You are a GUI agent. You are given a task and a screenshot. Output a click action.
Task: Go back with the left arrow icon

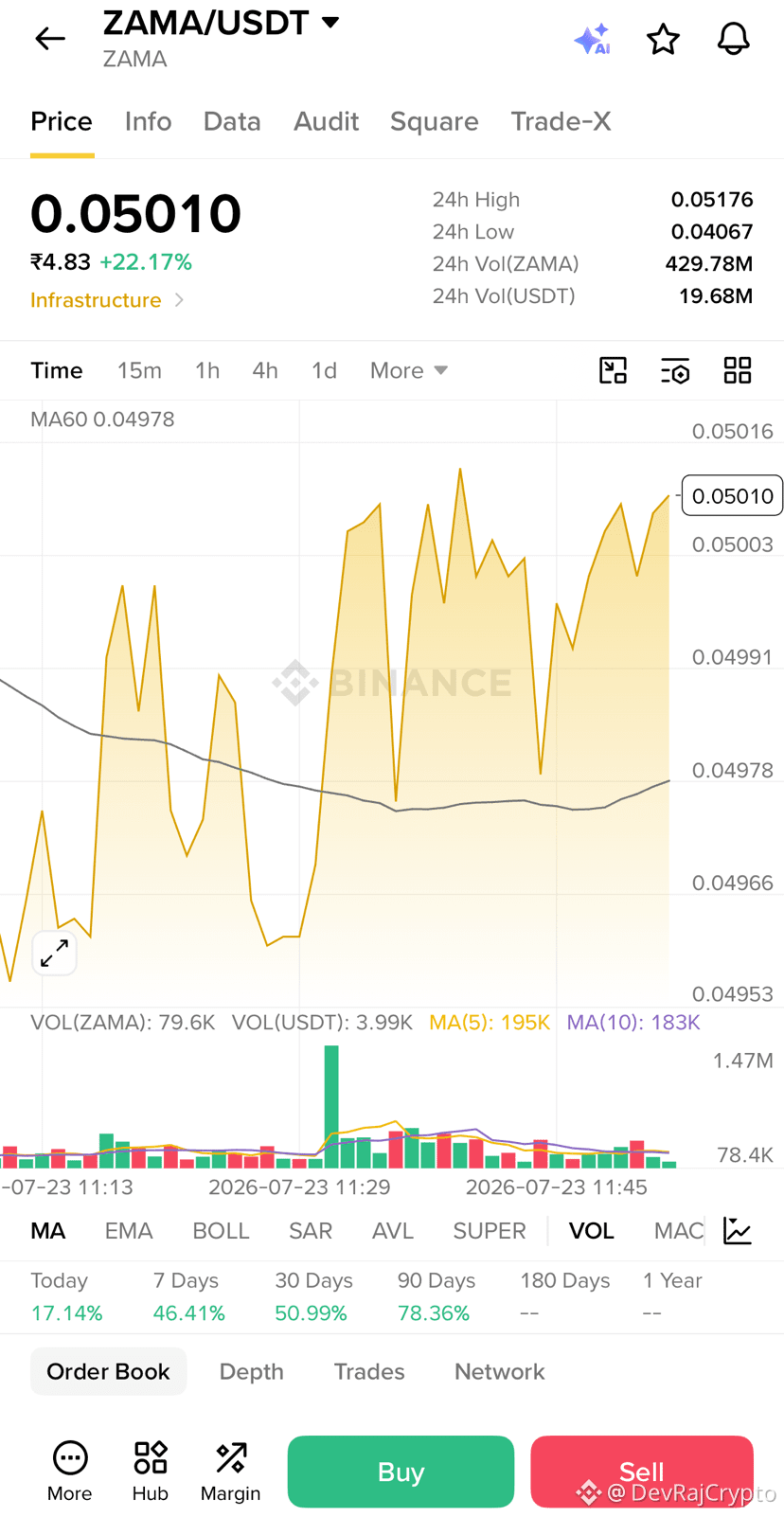[x=50, y=39]
